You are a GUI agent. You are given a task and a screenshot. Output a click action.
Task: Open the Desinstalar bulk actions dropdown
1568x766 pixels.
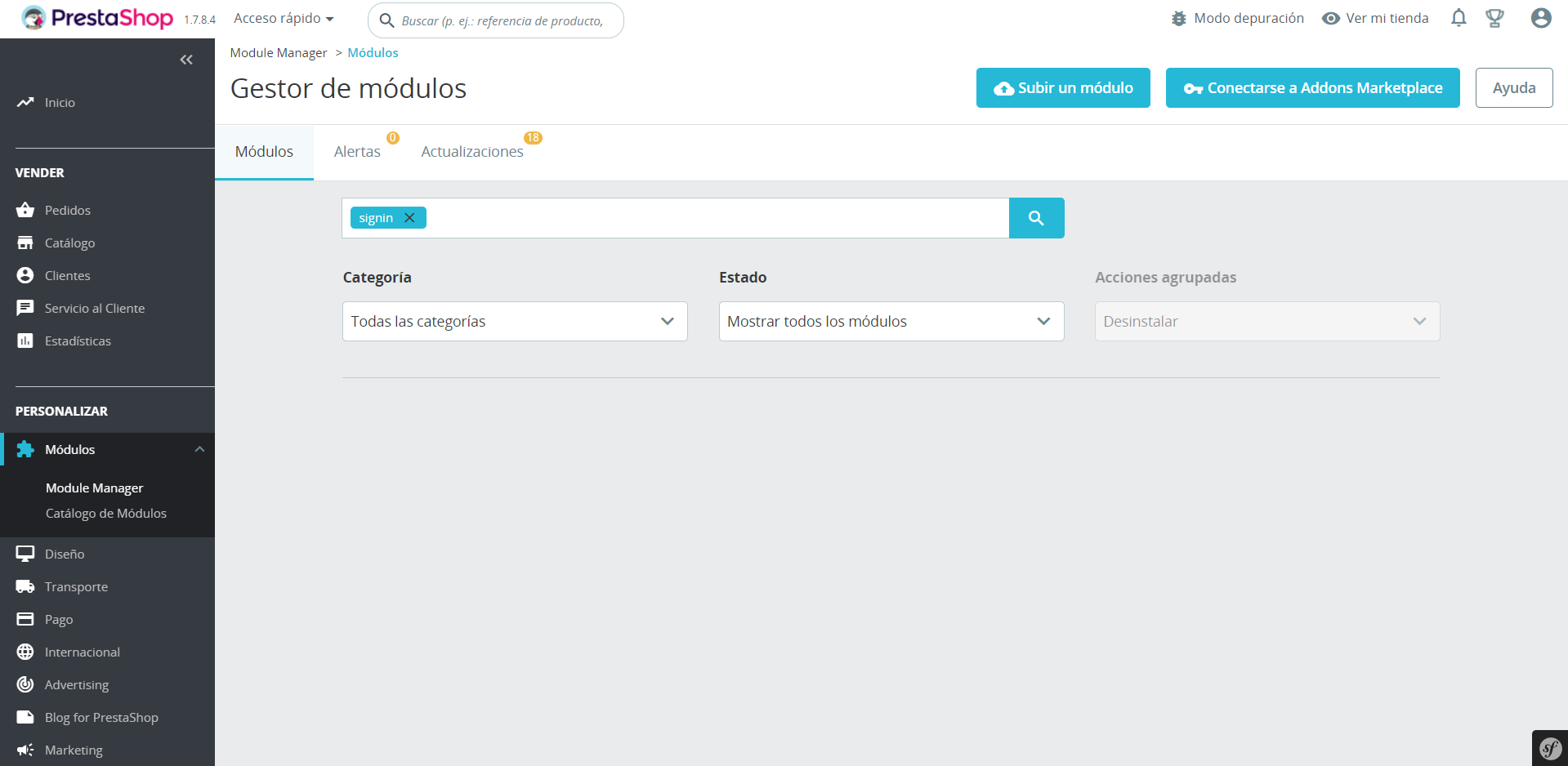[1267, 322]
